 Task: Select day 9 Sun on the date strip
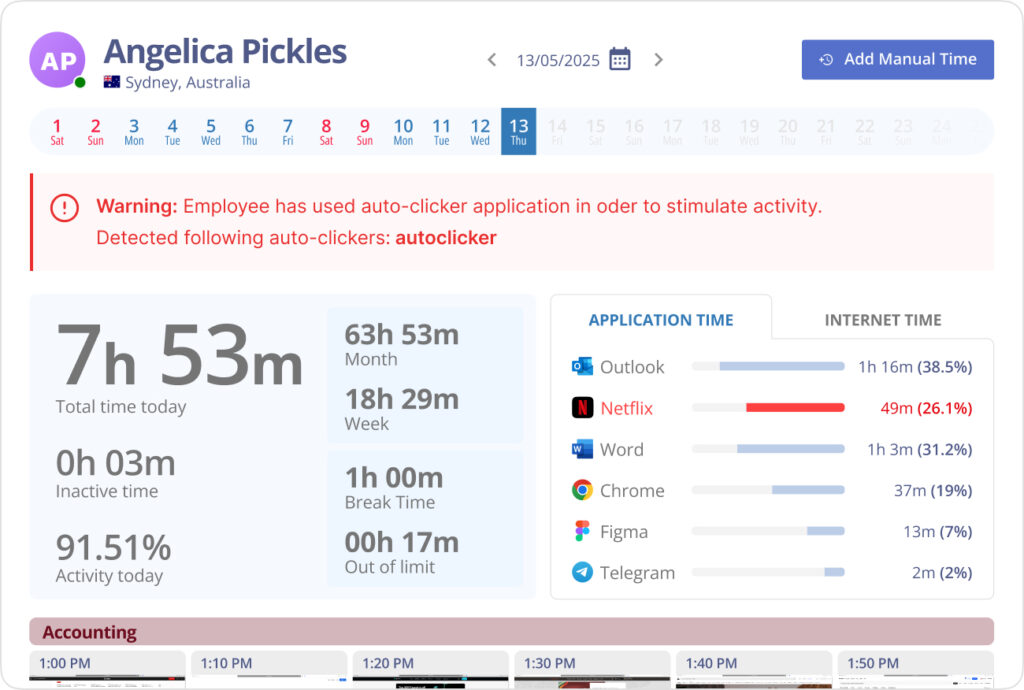[x=364, y=131]
